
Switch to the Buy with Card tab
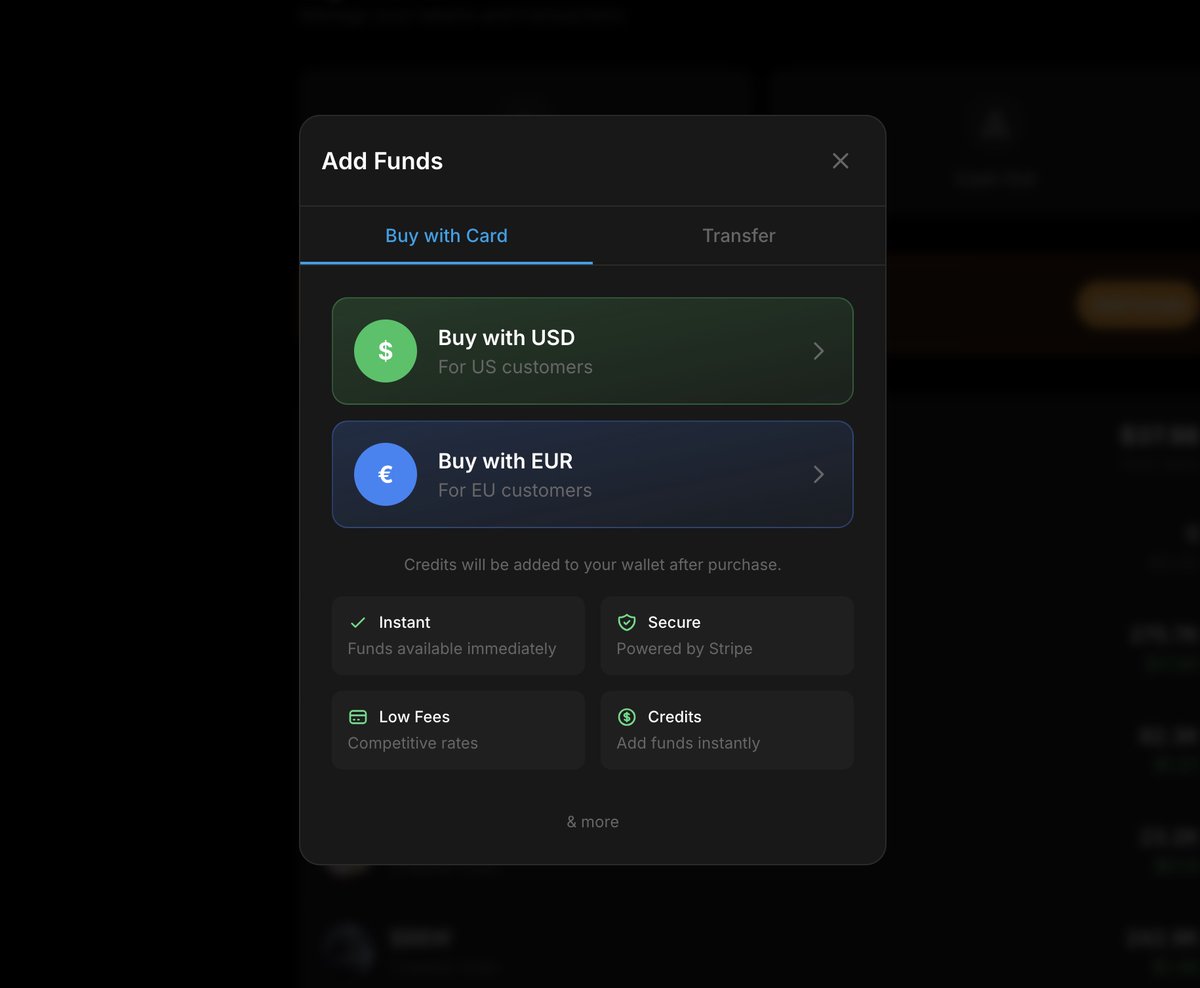(446, 236)
